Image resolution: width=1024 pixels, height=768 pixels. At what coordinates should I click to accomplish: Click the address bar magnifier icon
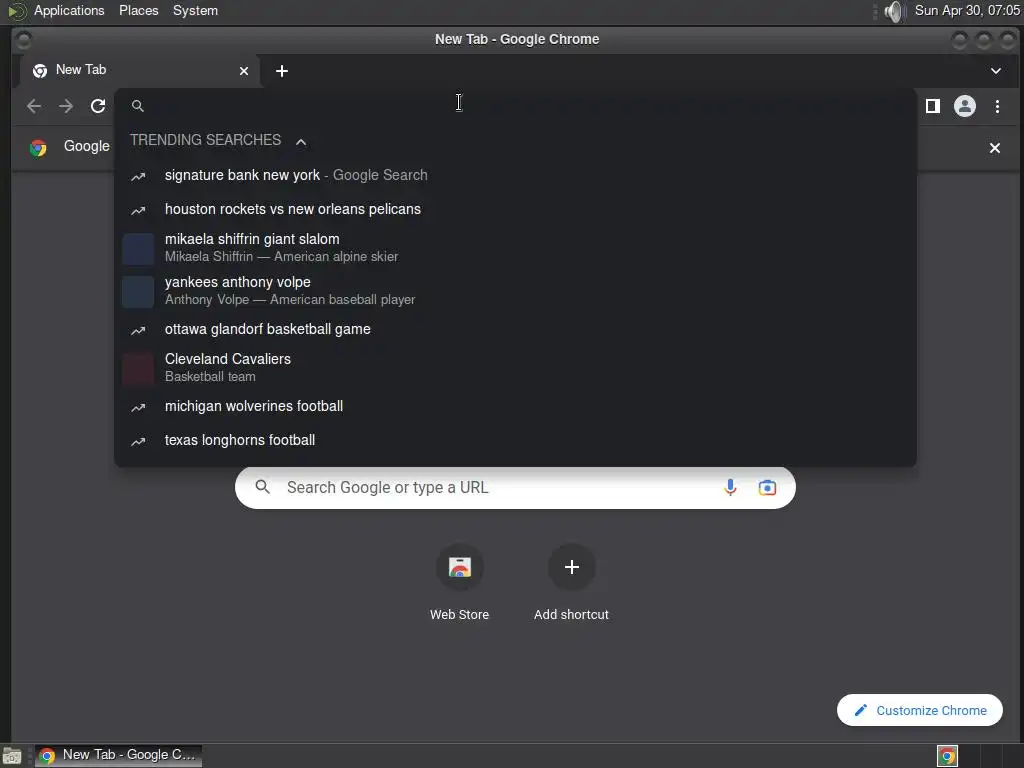[x=137, y=106]
